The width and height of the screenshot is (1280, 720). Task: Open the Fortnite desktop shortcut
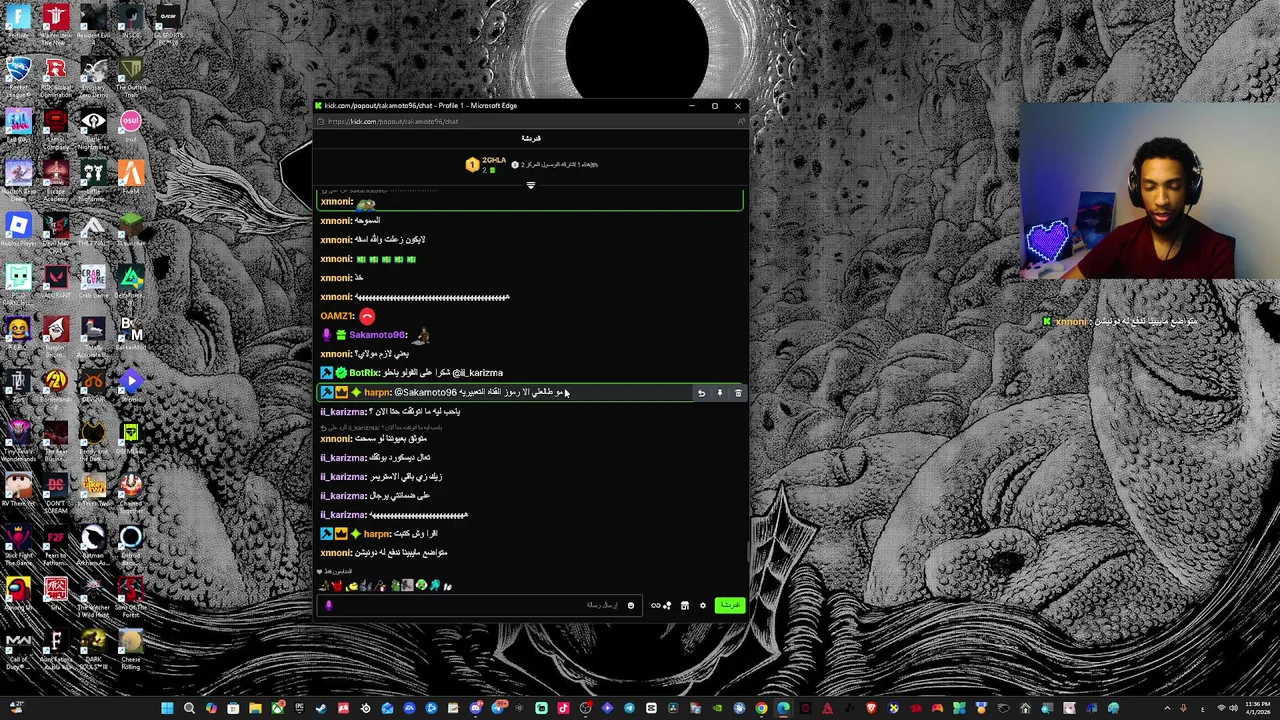coord(18,23)
